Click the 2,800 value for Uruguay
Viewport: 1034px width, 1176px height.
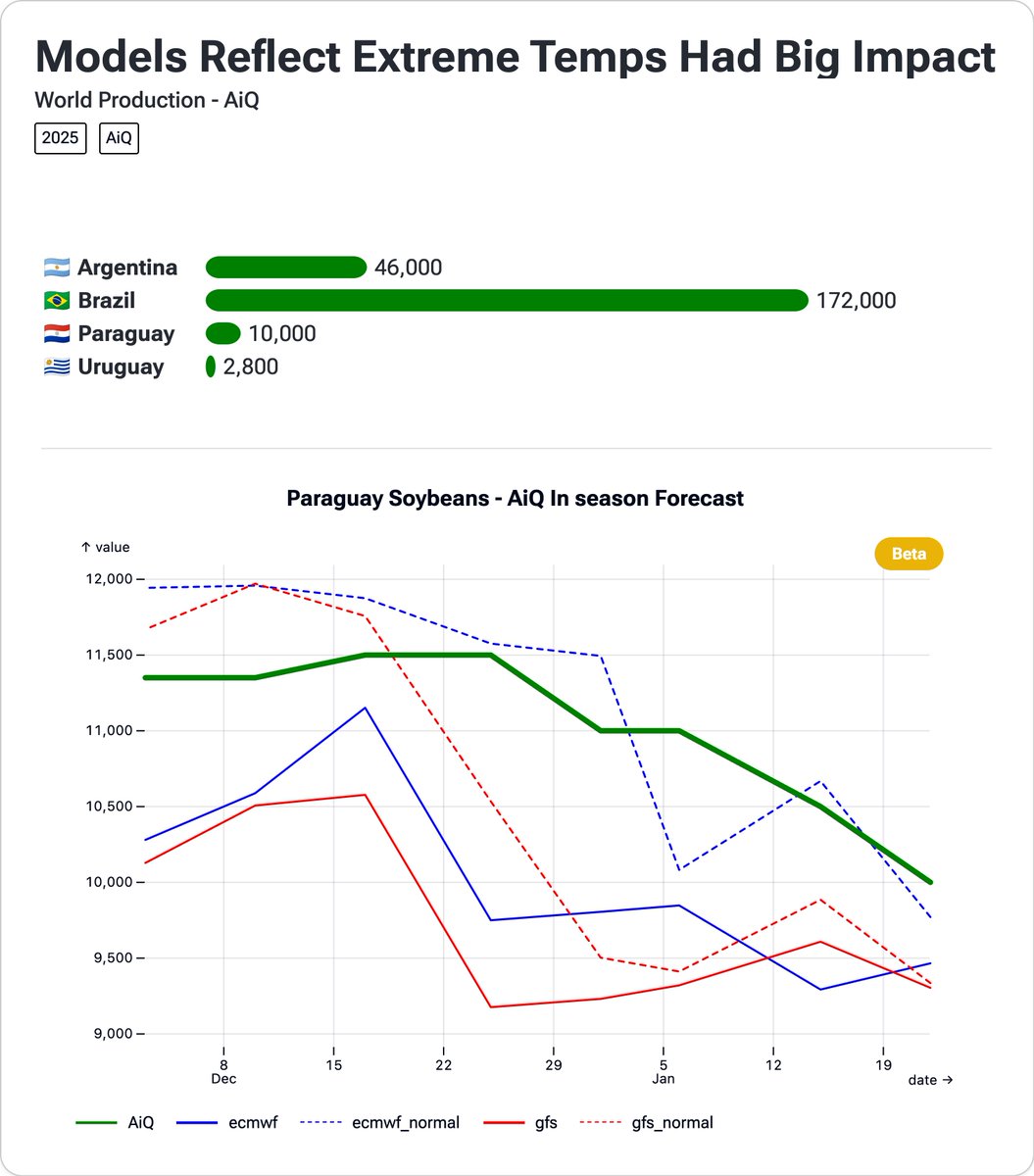[x=251, y=367]
